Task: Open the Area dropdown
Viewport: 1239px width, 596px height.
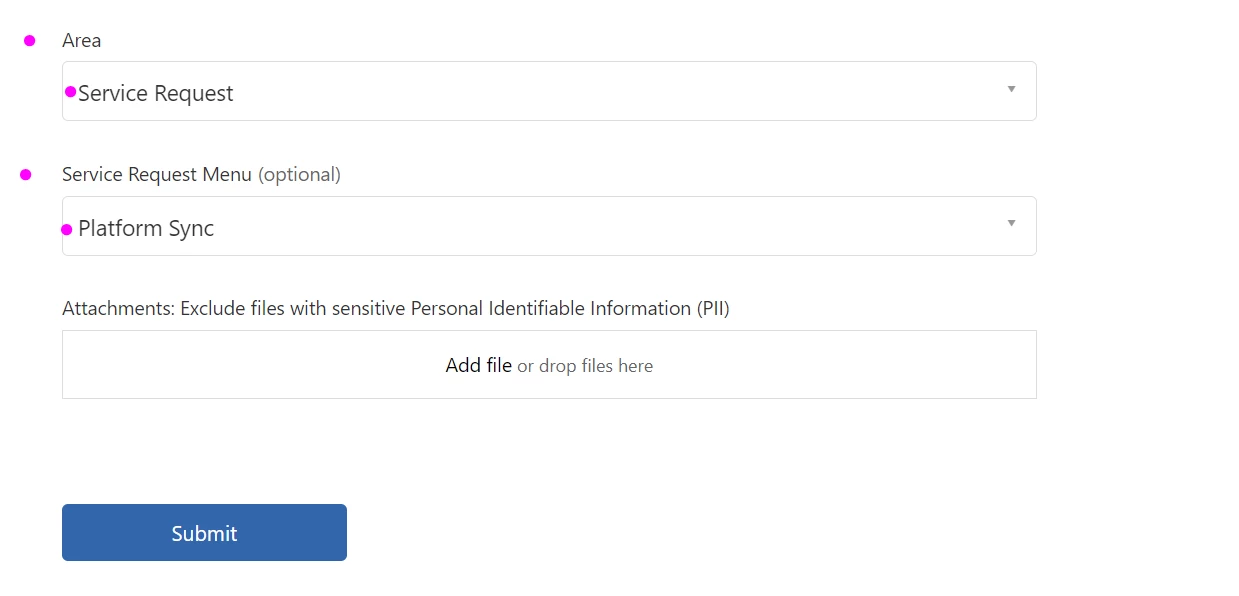Action: pos(548,91)
